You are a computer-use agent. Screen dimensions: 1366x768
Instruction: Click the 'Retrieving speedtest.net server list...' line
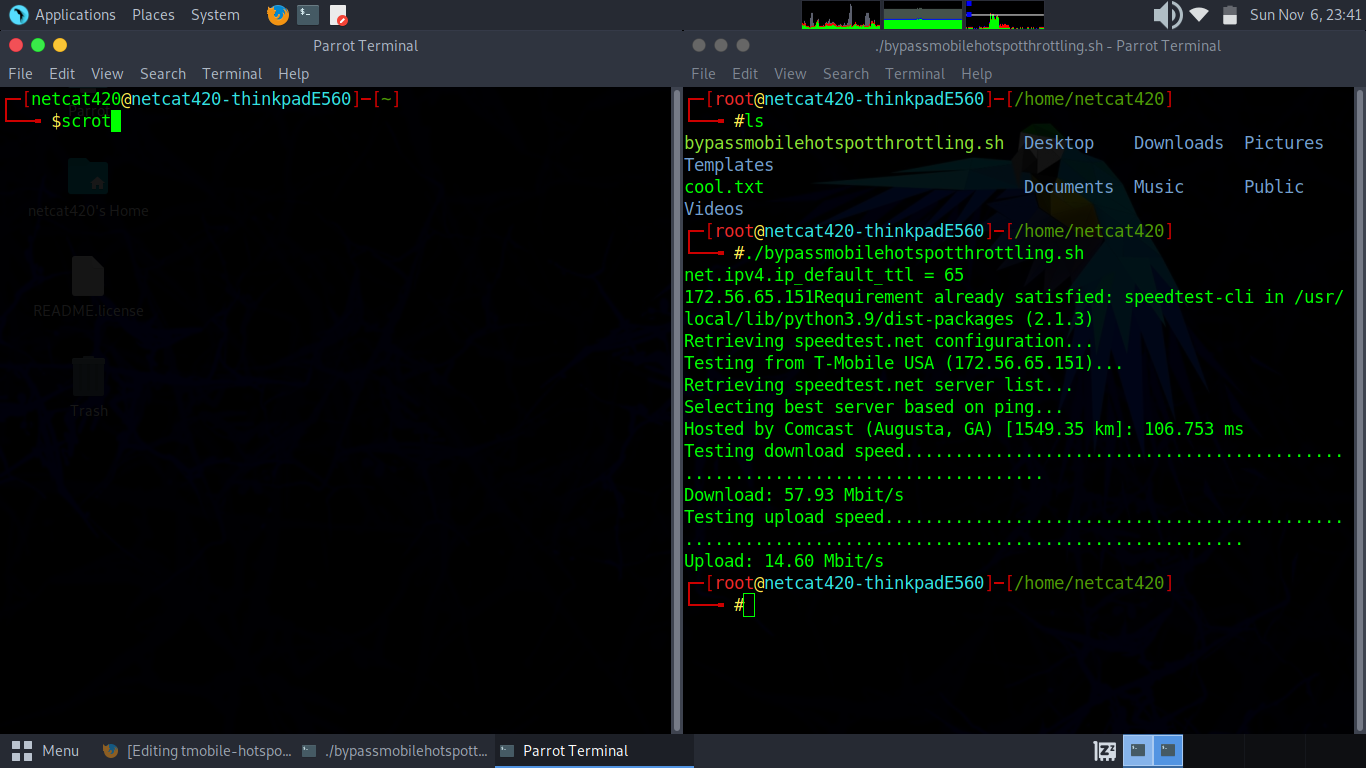point(879,385)
